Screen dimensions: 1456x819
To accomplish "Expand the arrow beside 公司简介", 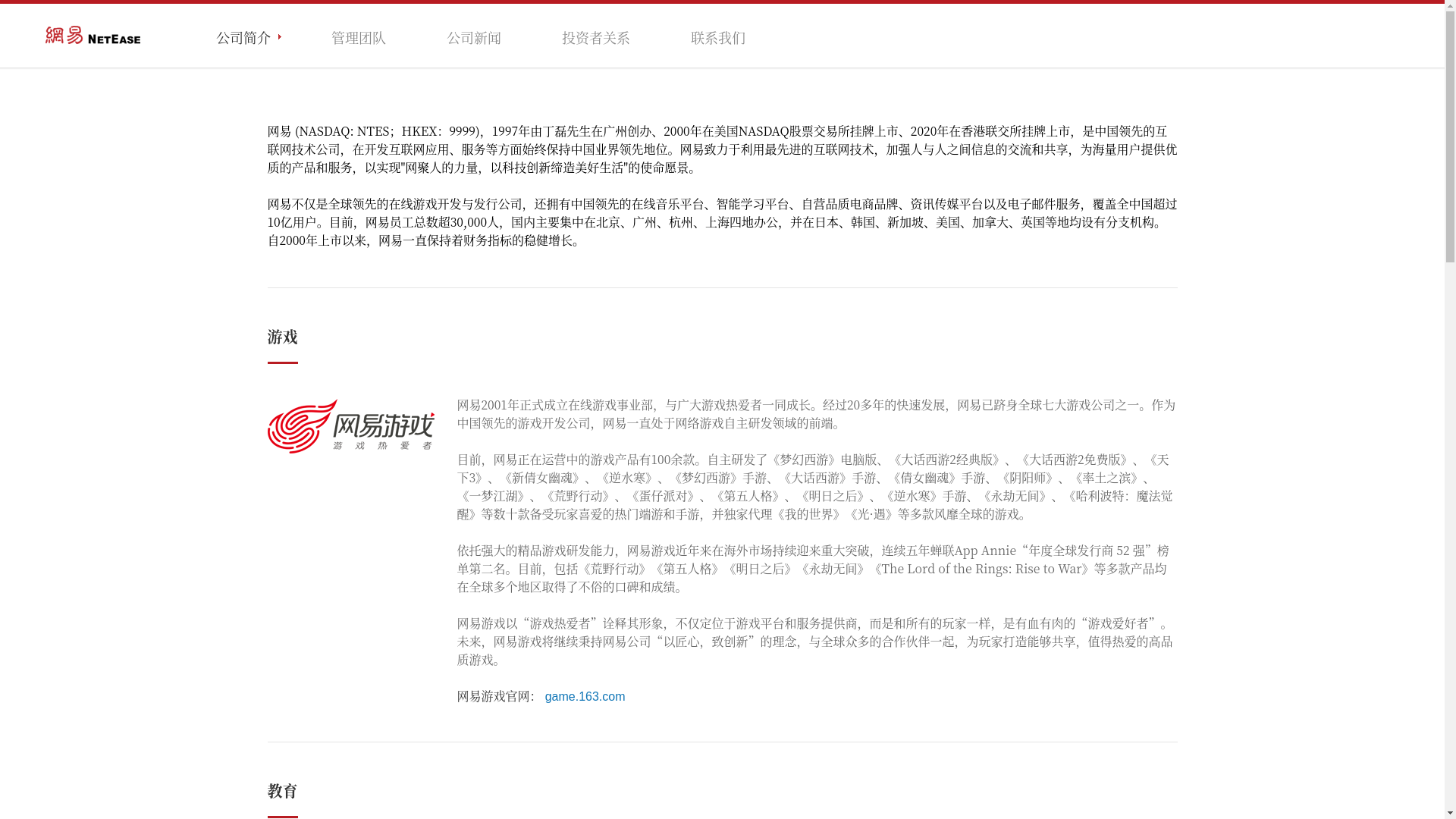I will pos(280,37).
